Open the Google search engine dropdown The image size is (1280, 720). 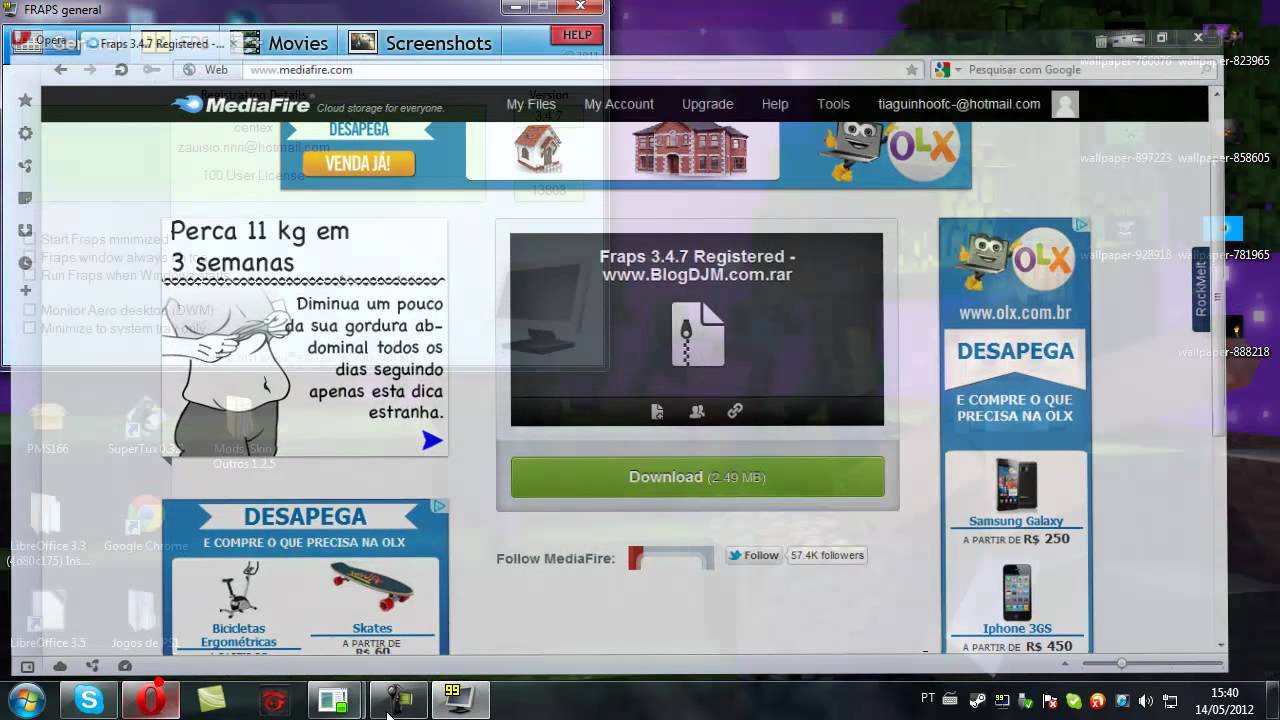946,70
